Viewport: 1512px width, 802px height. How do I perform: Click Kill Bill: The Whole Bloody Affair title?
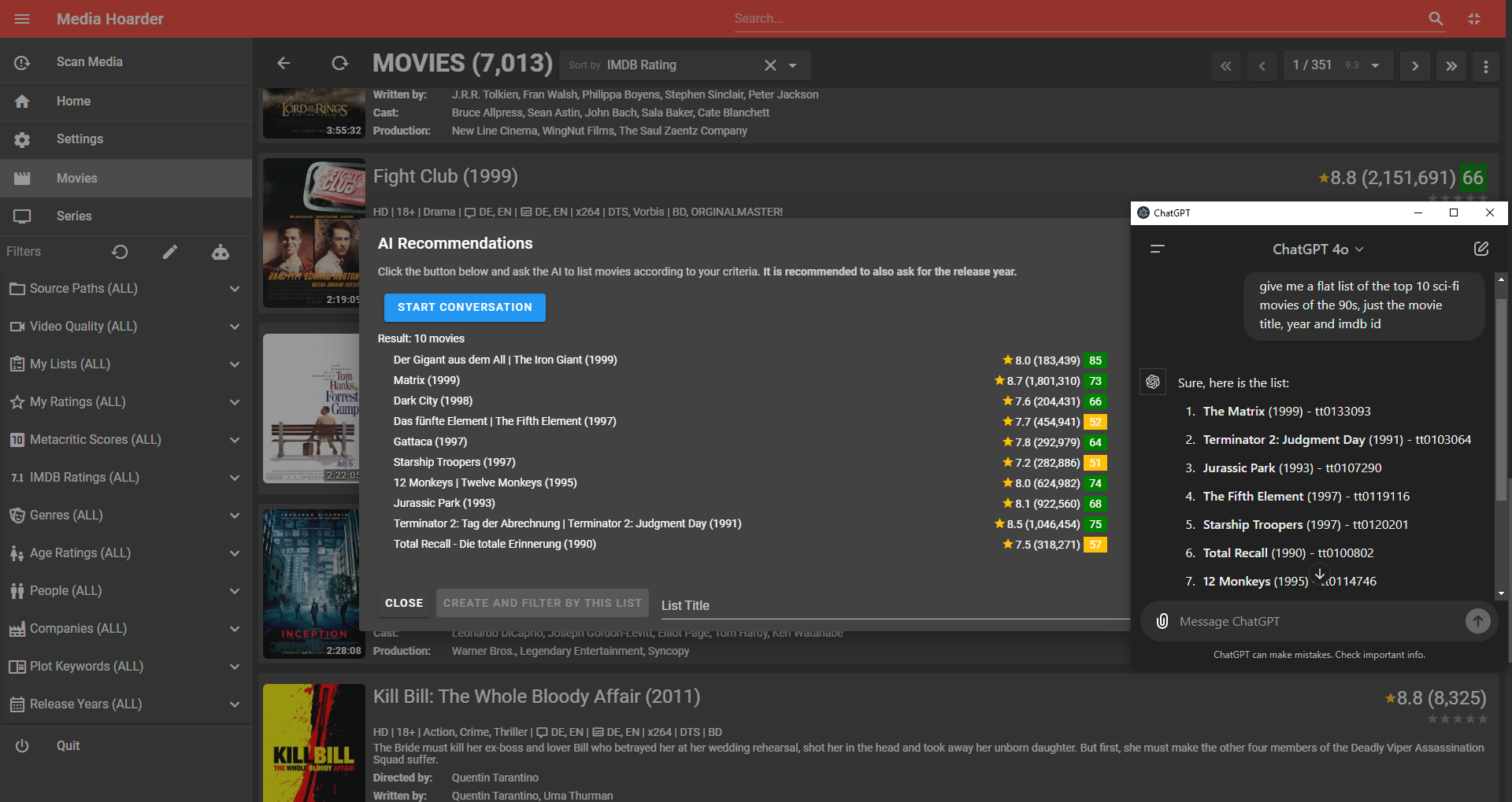[x=536, y=697]
